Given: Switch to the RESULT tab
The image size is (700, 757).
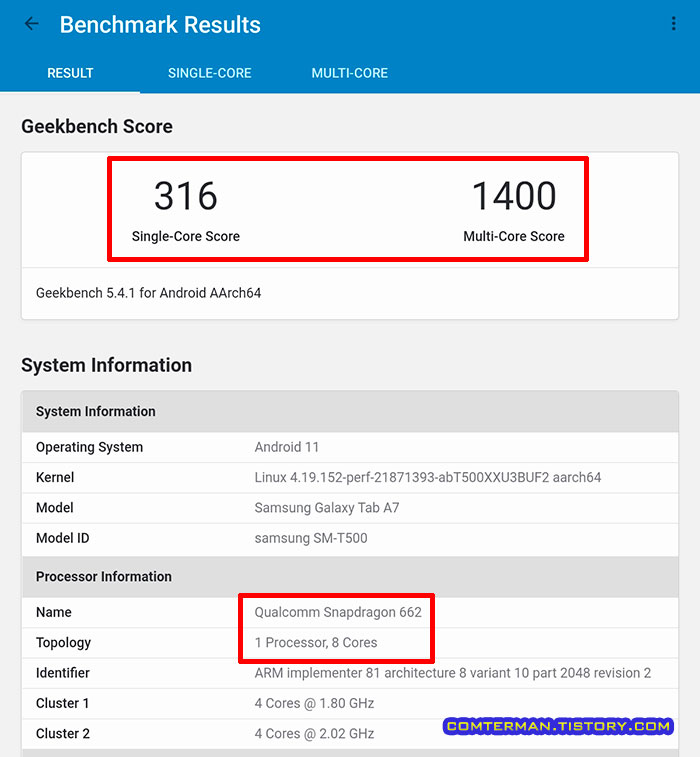Looking at the screenshot, I should pyautogui.click(x=70, y=73).
